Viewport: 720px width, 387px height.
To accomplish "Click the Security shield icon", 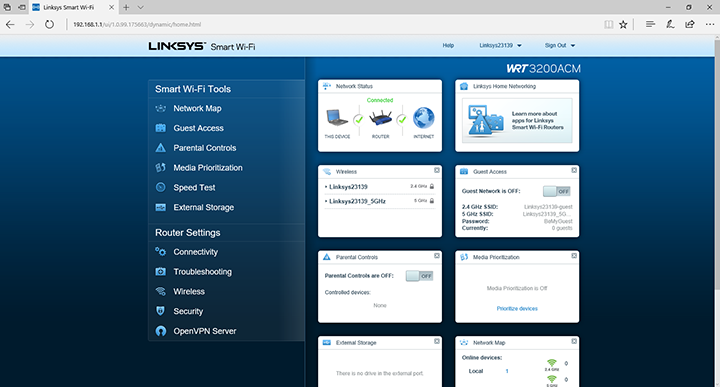I will point(161,311).
